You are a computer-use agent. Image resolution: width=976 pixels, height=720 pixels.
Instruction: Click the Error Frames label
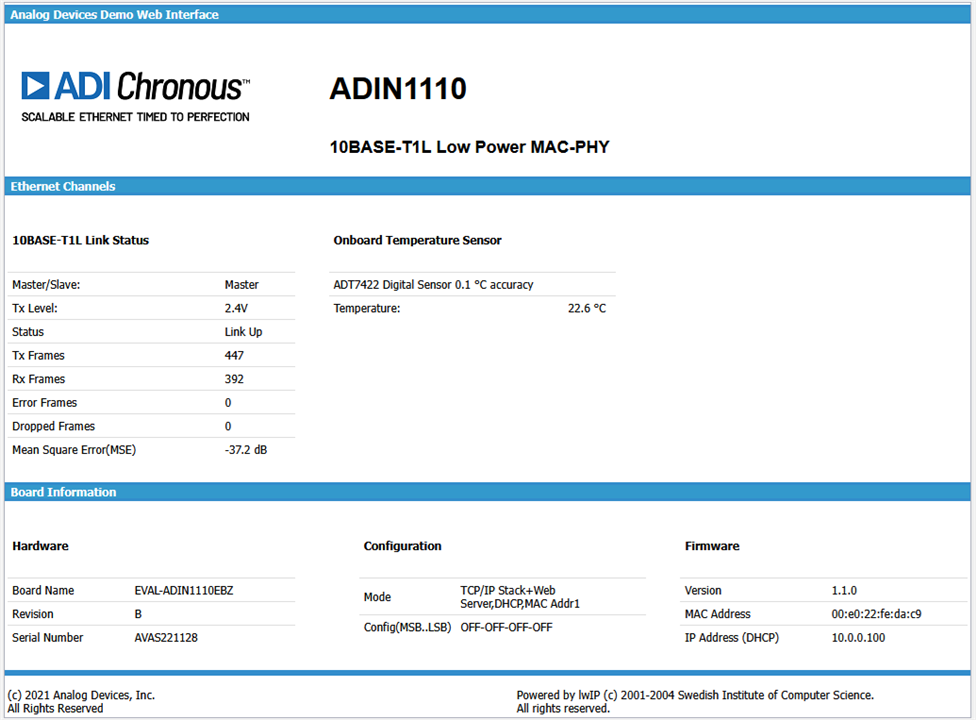(45, 403)
